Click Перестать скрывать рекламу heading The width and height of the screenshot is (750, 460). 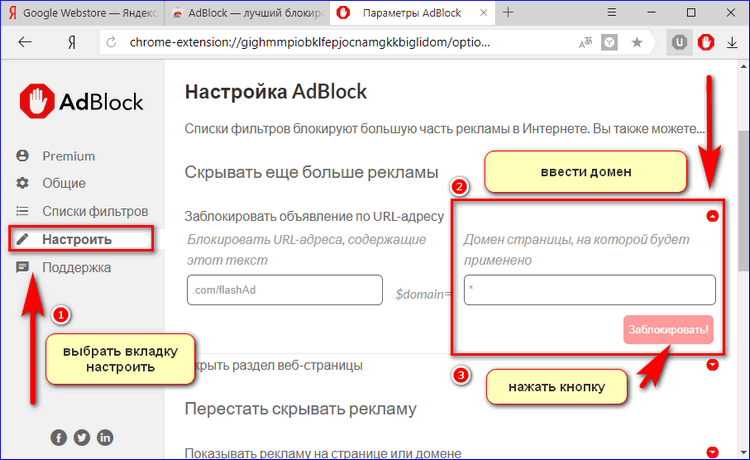tap(300, 409)
